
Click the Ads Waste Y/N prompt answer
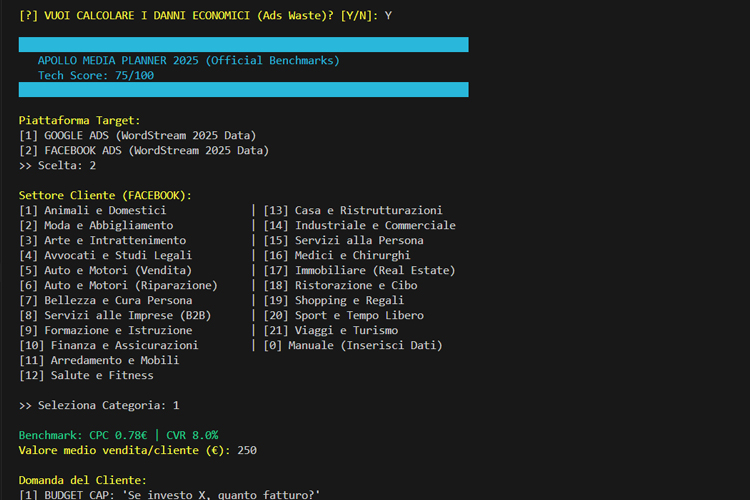[x=388, y=15]
